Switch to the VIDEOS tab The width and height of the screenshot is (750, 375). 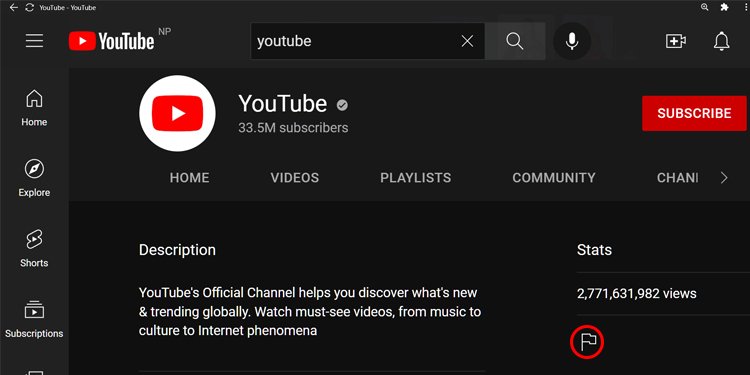[295, 178]
